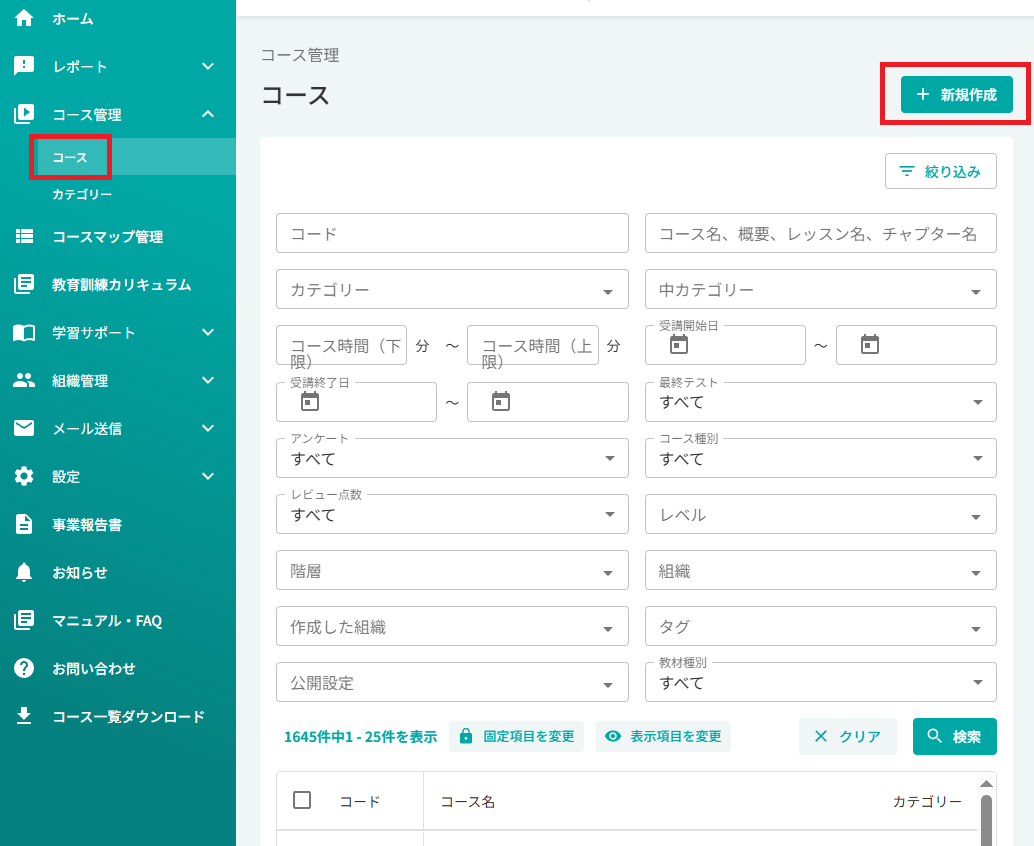Open コースマップ管理 menu item
Viewport: 1034px width, 846px height.
(107, 237)
